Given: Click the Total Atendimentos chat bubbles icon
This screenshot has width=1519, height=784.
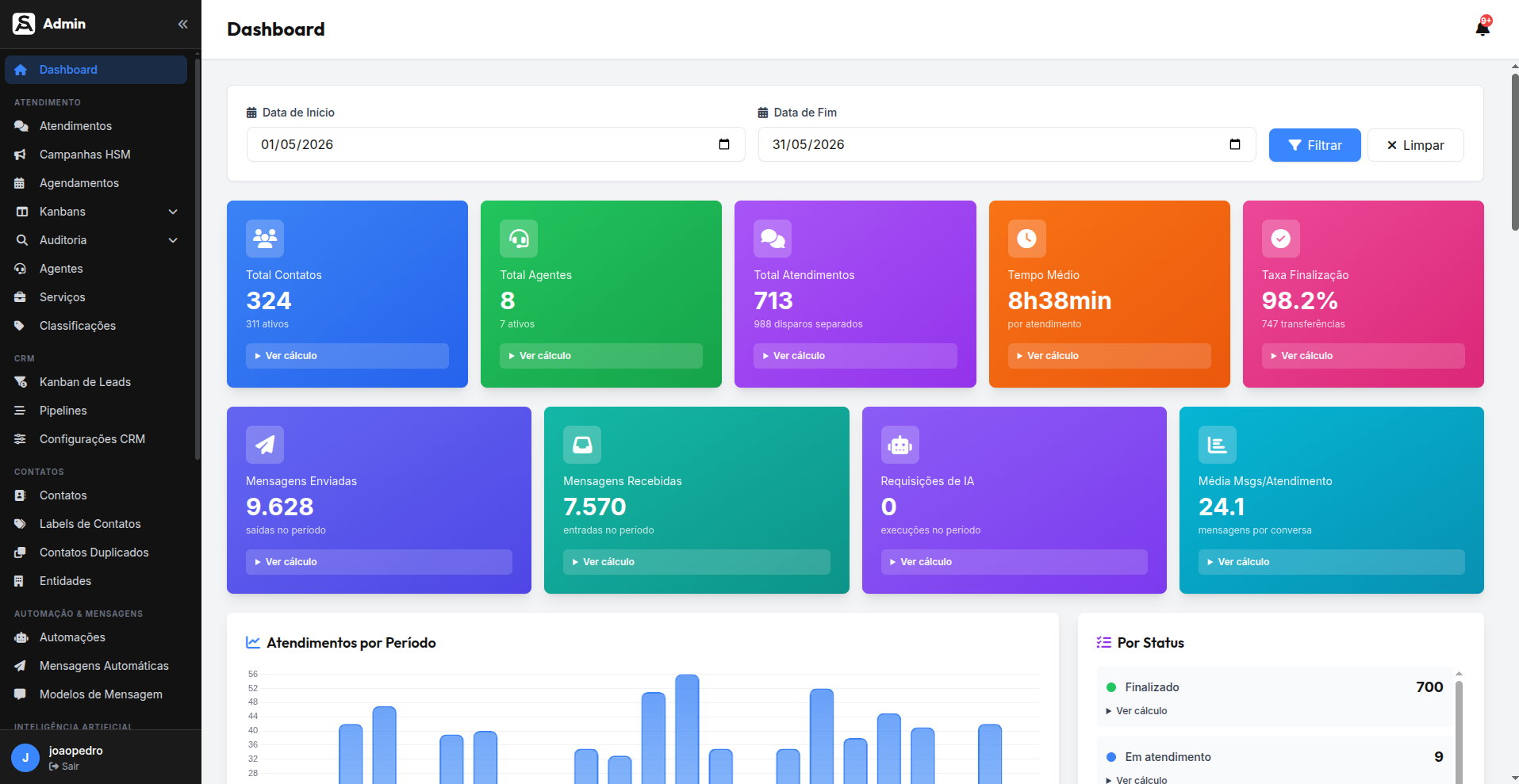Looking at the screenshot, I should point(773,239).
